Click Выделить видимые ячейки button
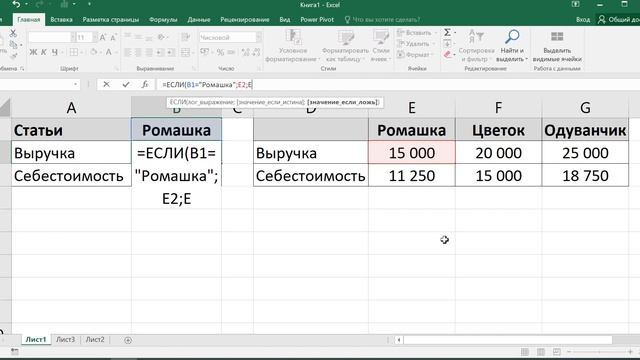Image resolution: width=640 pixels, height=360 pixels. click(x=557, y=46)
